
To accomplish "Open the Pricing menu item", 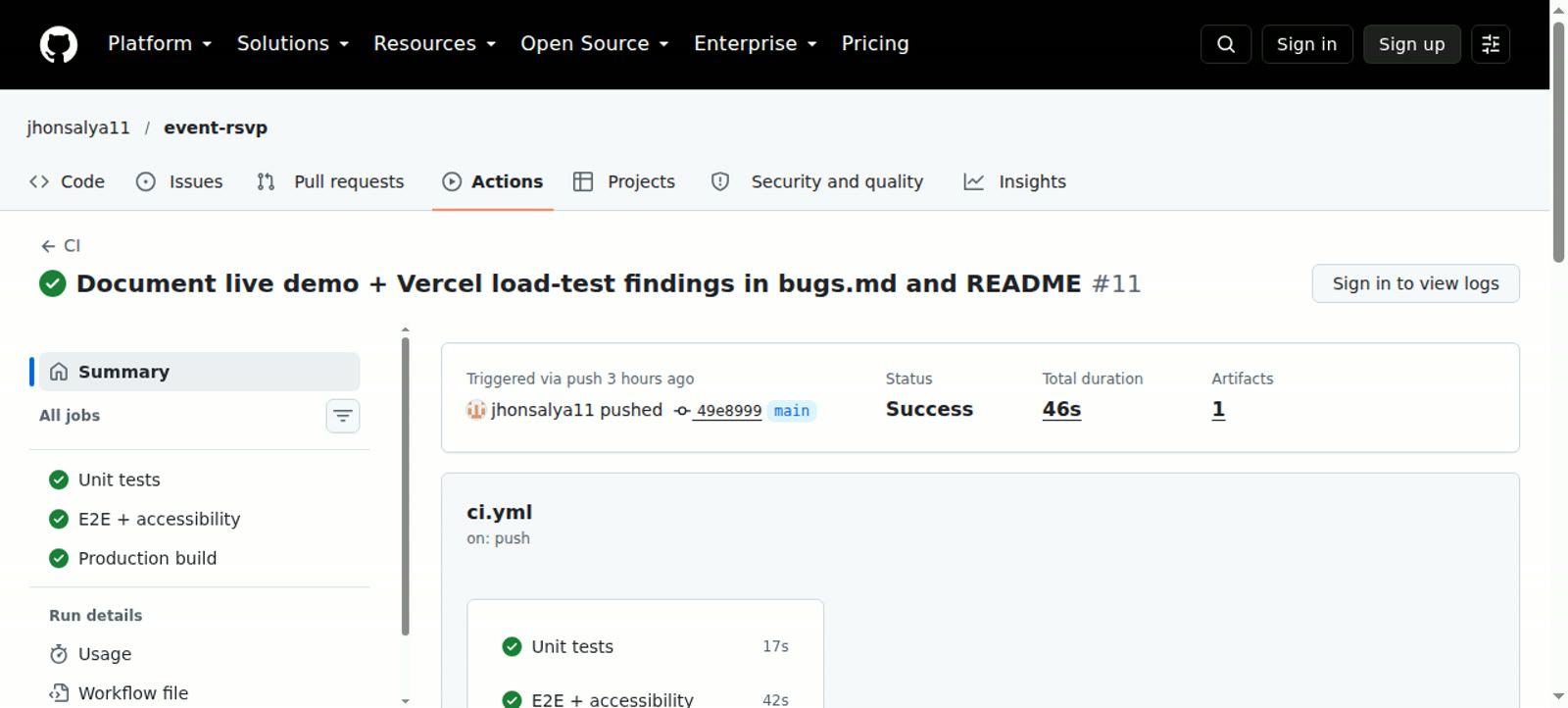I will pos(875,44).
